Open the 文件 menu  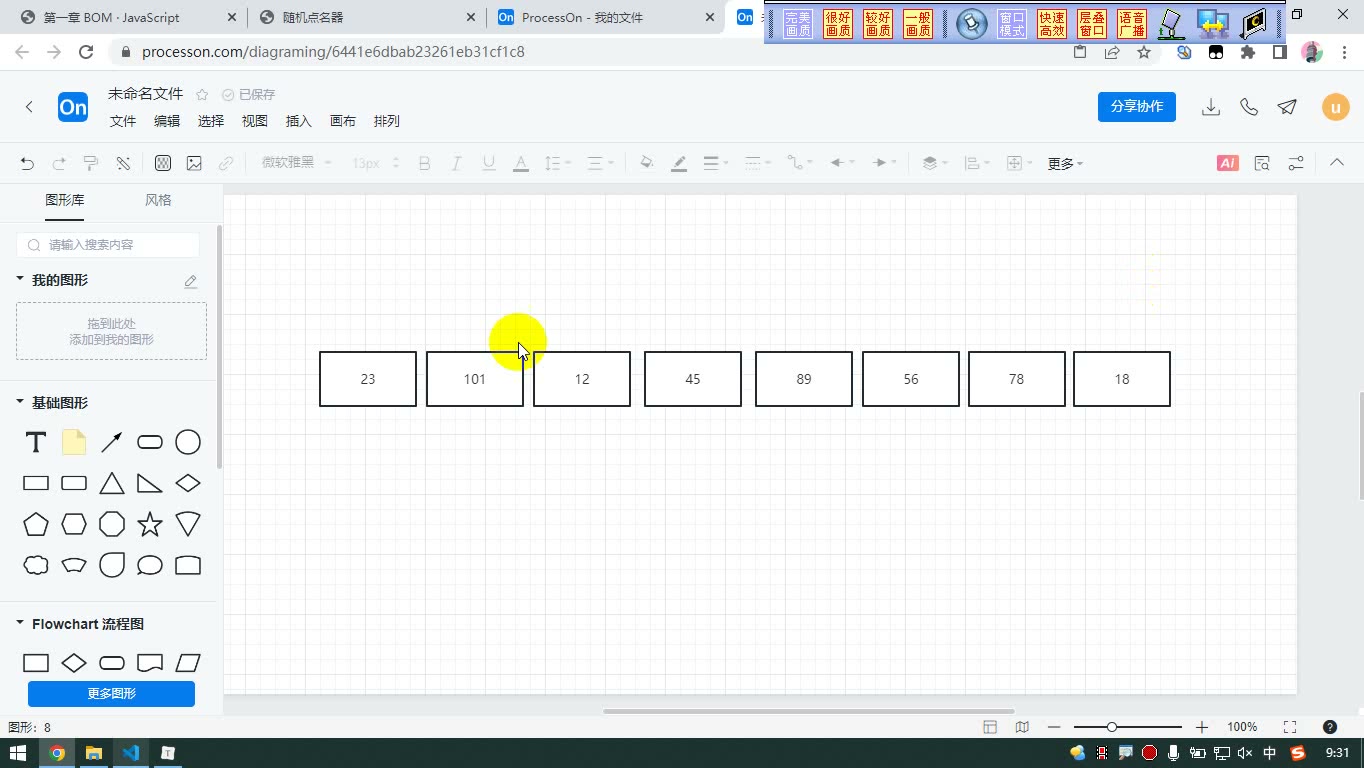tap(123, 121)
